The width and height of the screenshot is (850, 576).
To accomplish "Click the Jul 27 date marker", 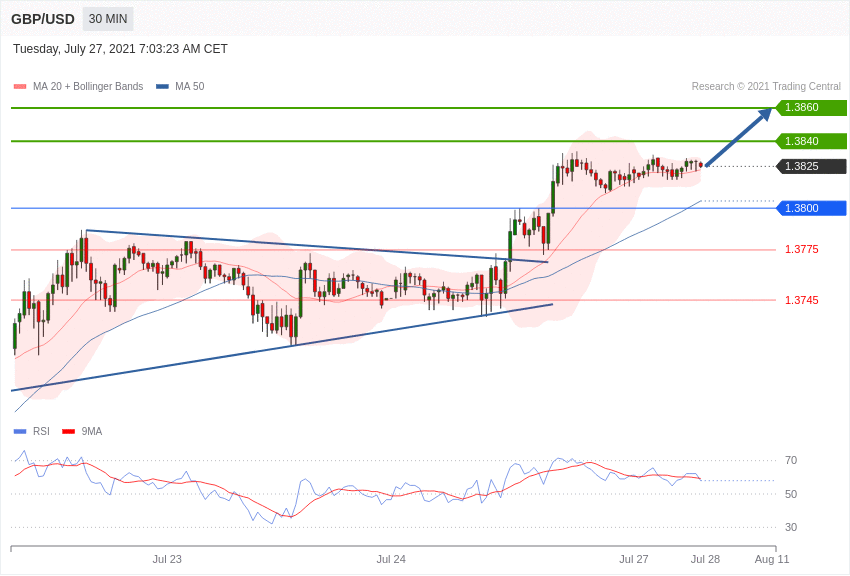I will (x=634, y=559).
